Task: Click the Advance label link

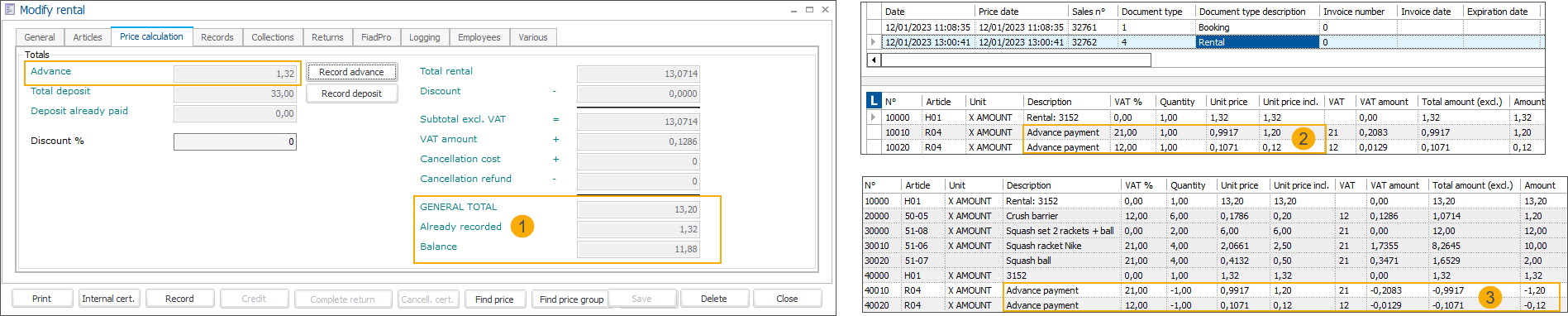Action: 50,71
